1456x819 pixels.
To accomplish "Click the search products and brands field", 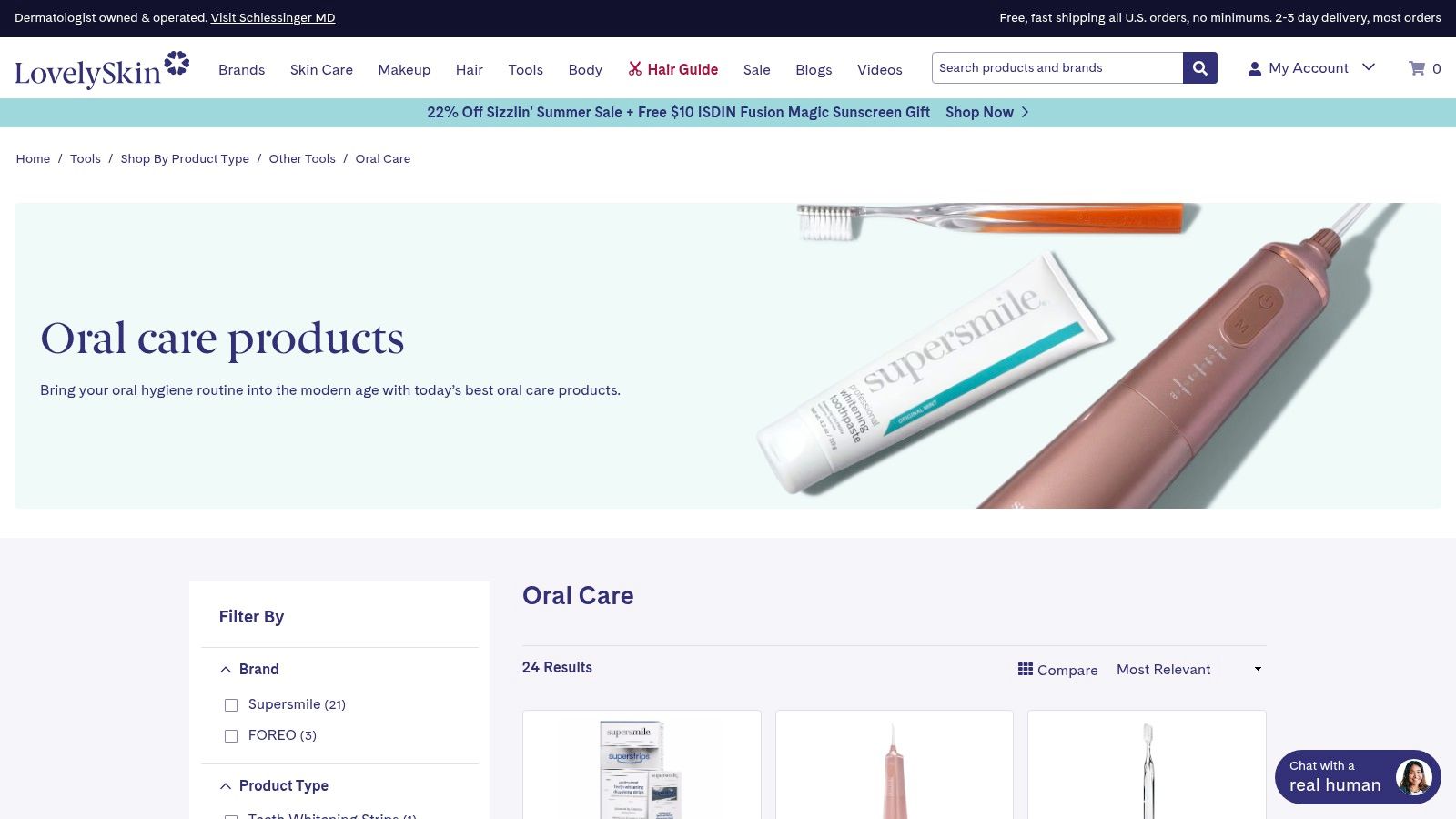I will point(1057,68).
